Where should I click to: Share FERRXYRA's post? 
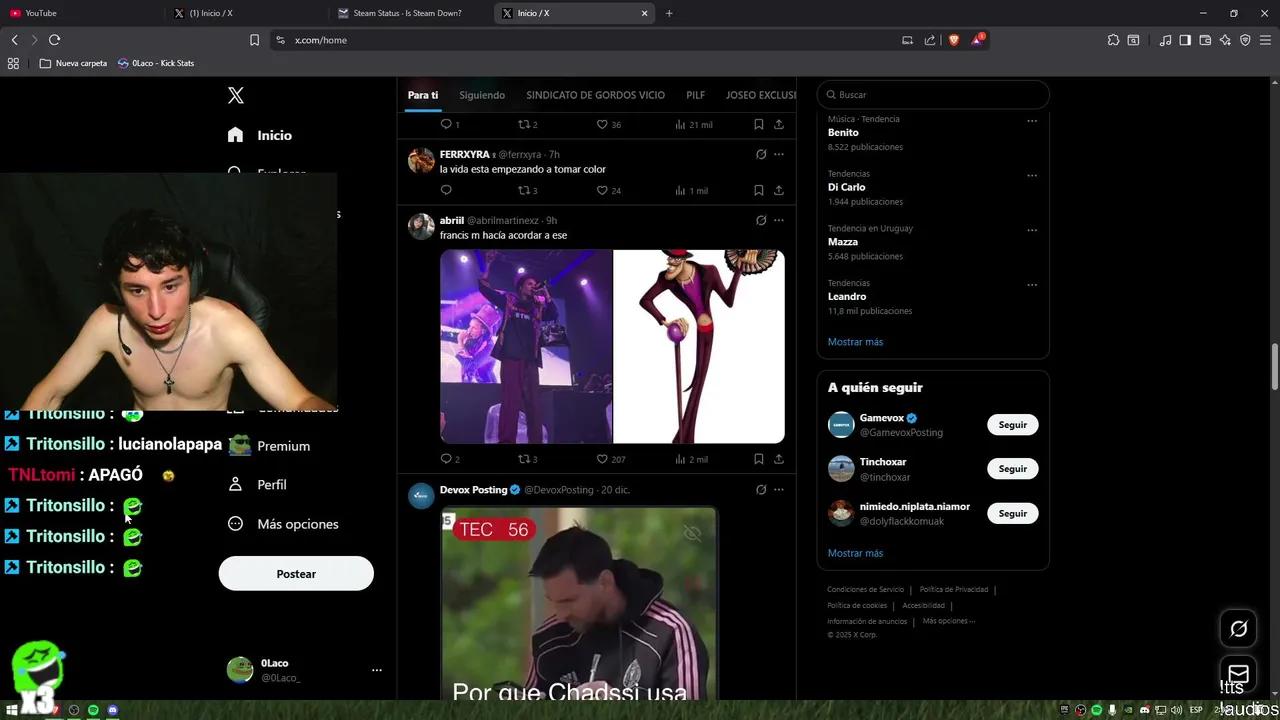point(779,190)
